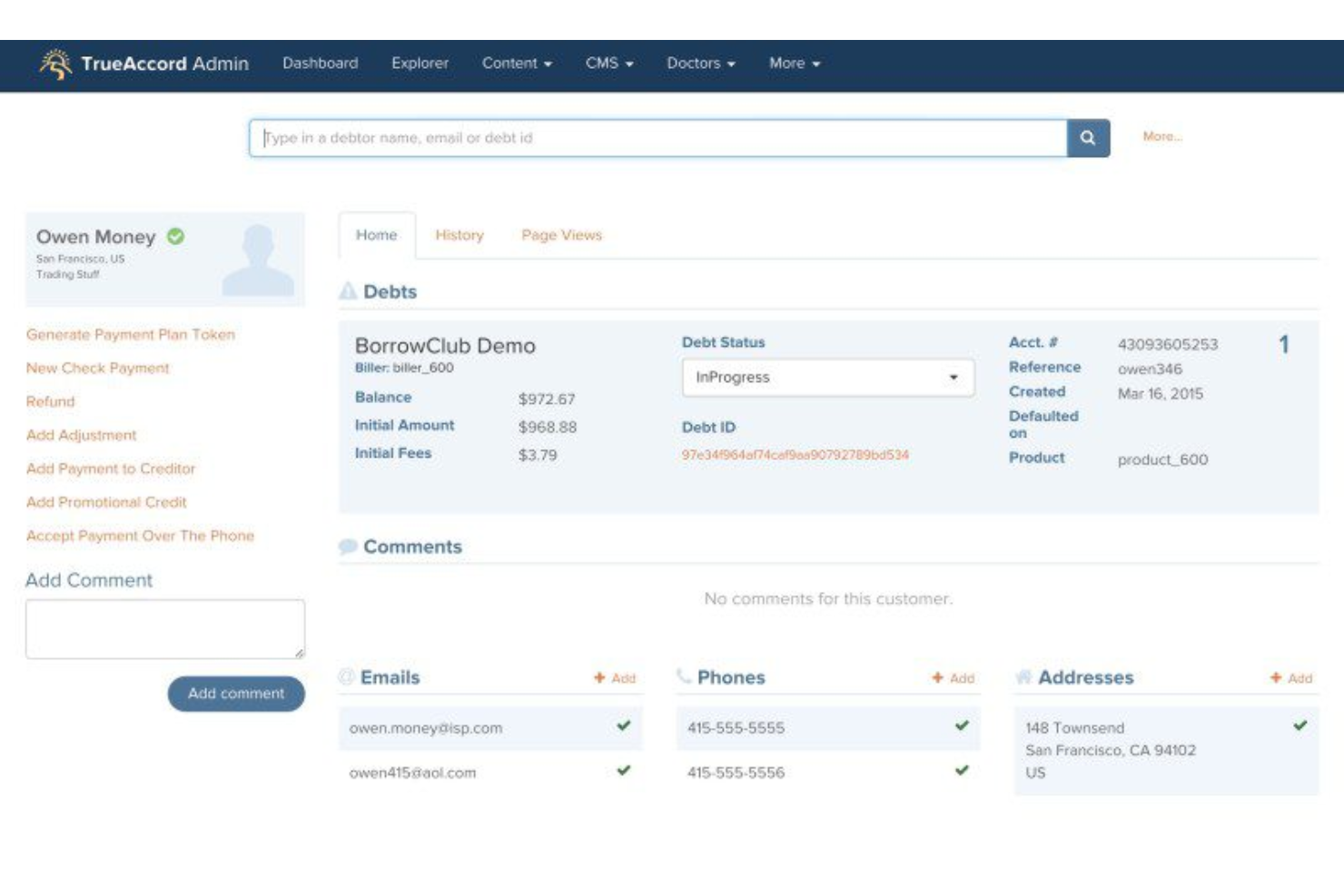
Task: Click the product value product_600
Action: coord(1162,459)
